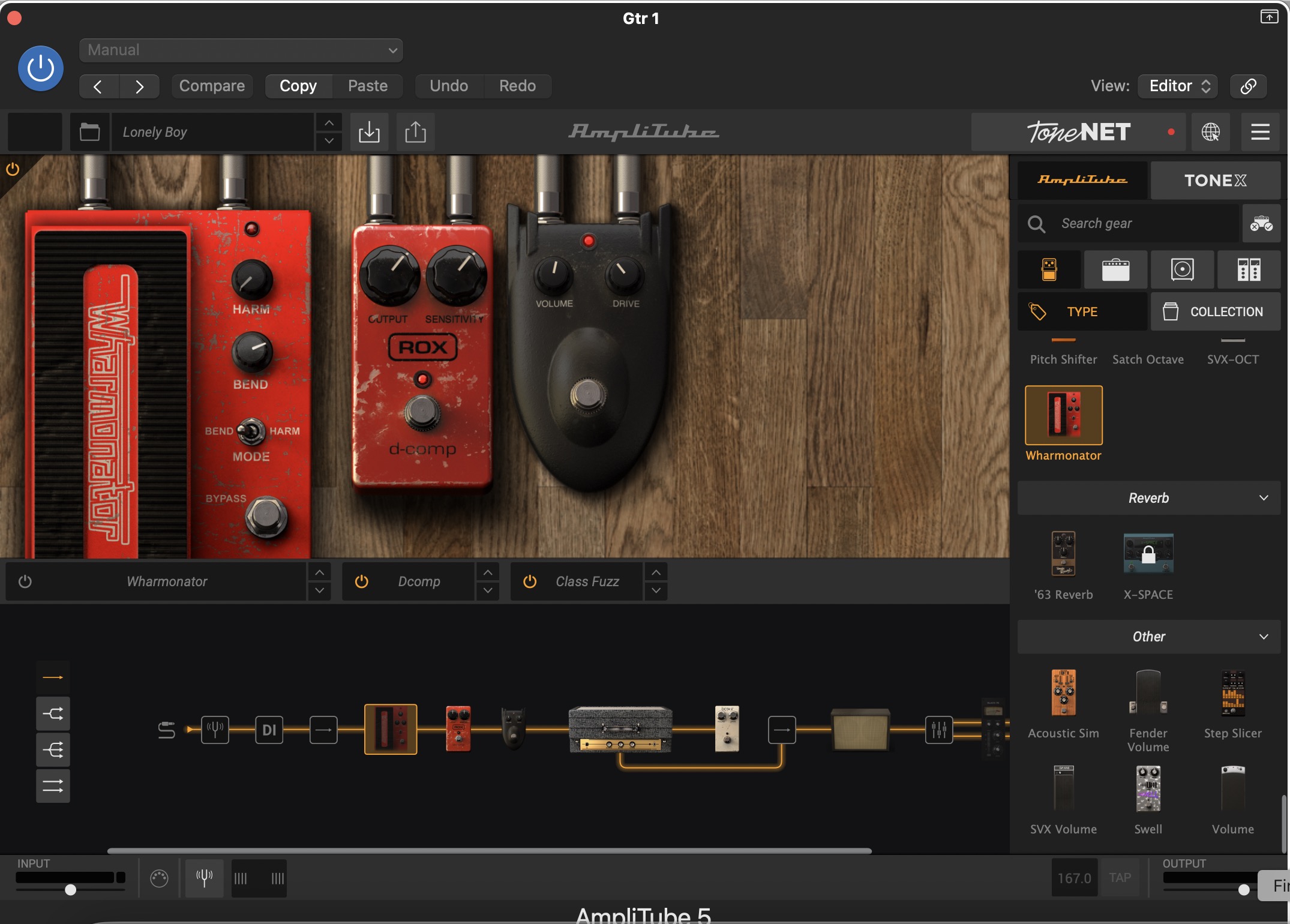Open the Editor view dropdown

[1178, 86]
